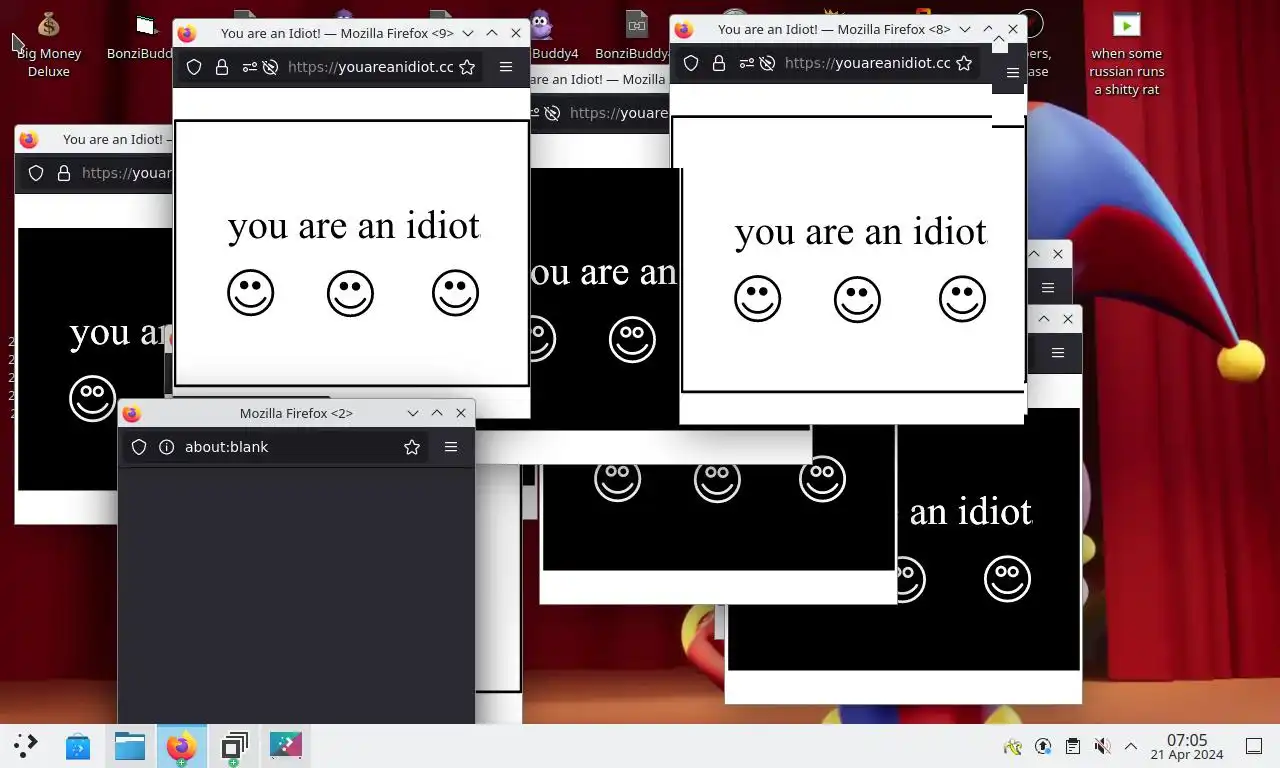This screenshot has height=768, width=1280.
Task: Maximize Firefox <2> with up chevron
Action: point(437,413)
